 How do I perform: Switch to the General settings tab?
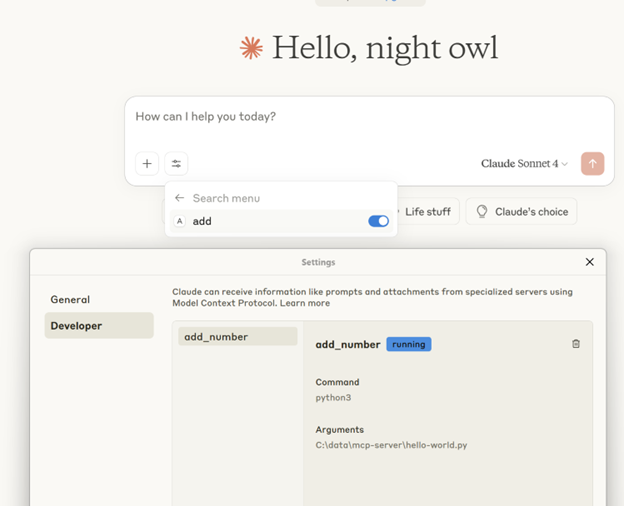tap(70, 299)
